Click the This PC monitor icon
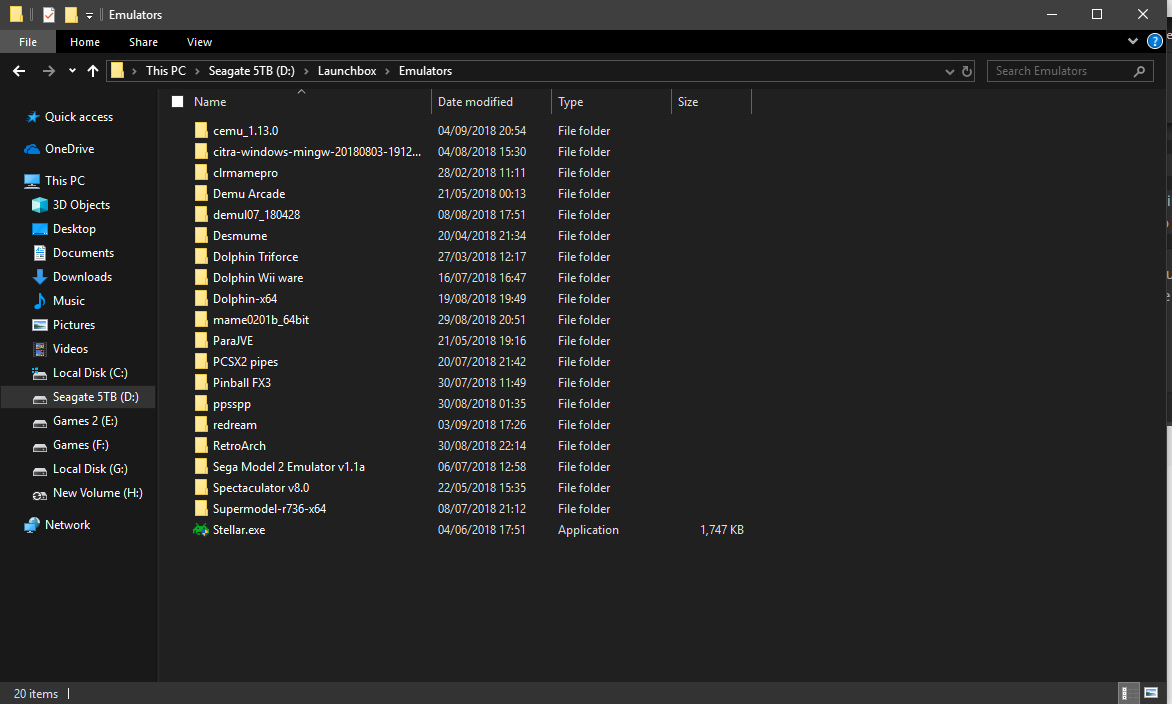Viewport: 1172px width, 704px height. click(32, 181)
